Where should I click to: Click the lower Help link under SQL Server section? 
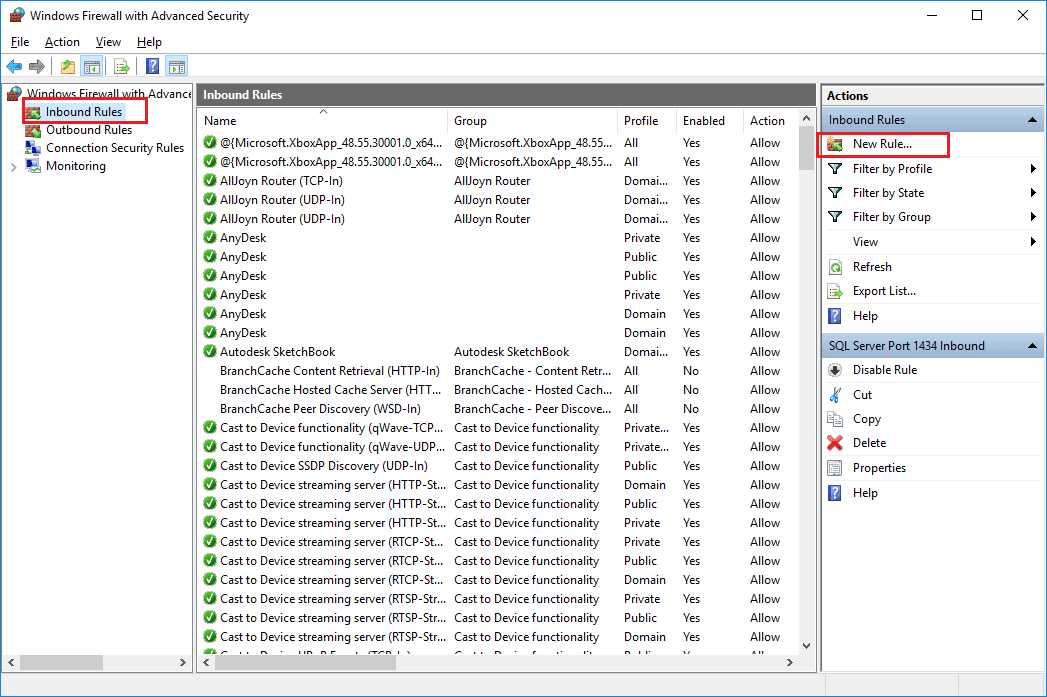(865, 493)
